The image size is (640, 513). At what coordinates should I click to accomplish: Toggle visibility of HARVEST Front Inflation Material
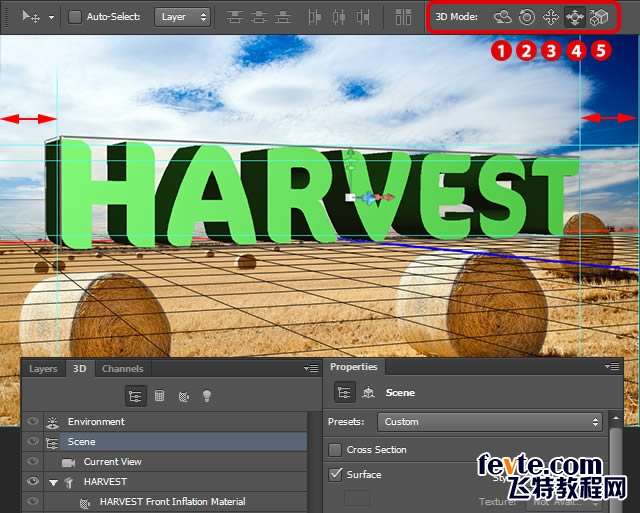(33, 501)
